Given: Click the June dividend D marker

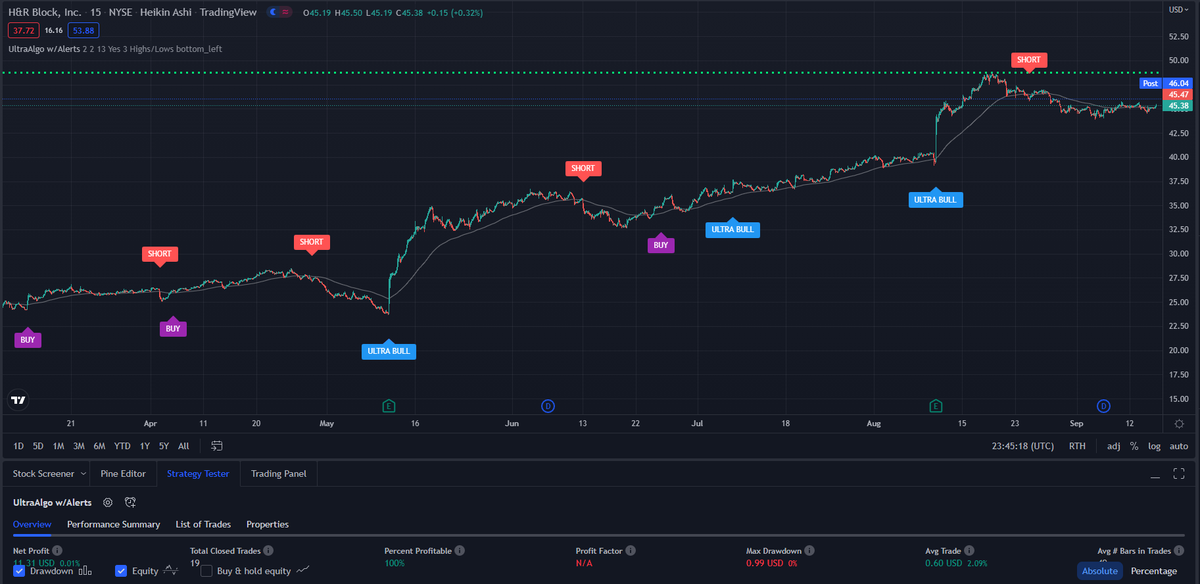Looking at the screenshot, I should click(x=548, y=405).
